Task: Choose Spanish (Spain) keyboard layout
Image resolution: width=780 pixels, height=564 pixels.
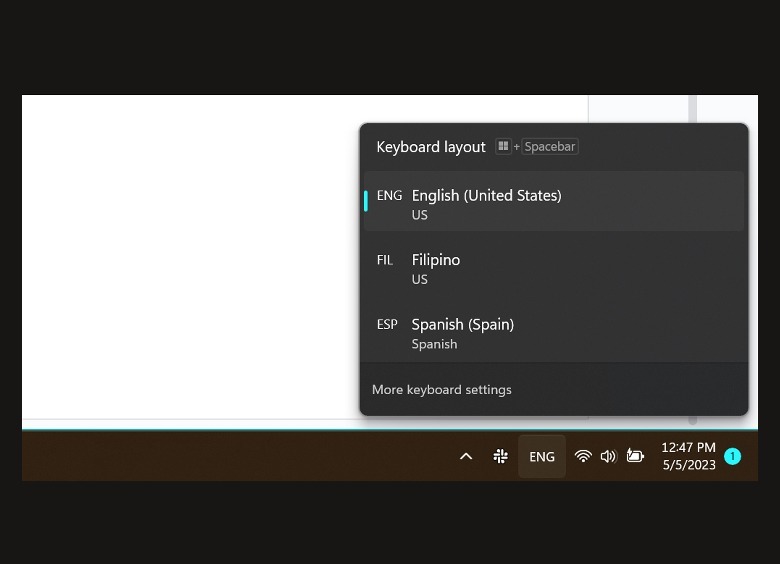Action: (554, 331)
